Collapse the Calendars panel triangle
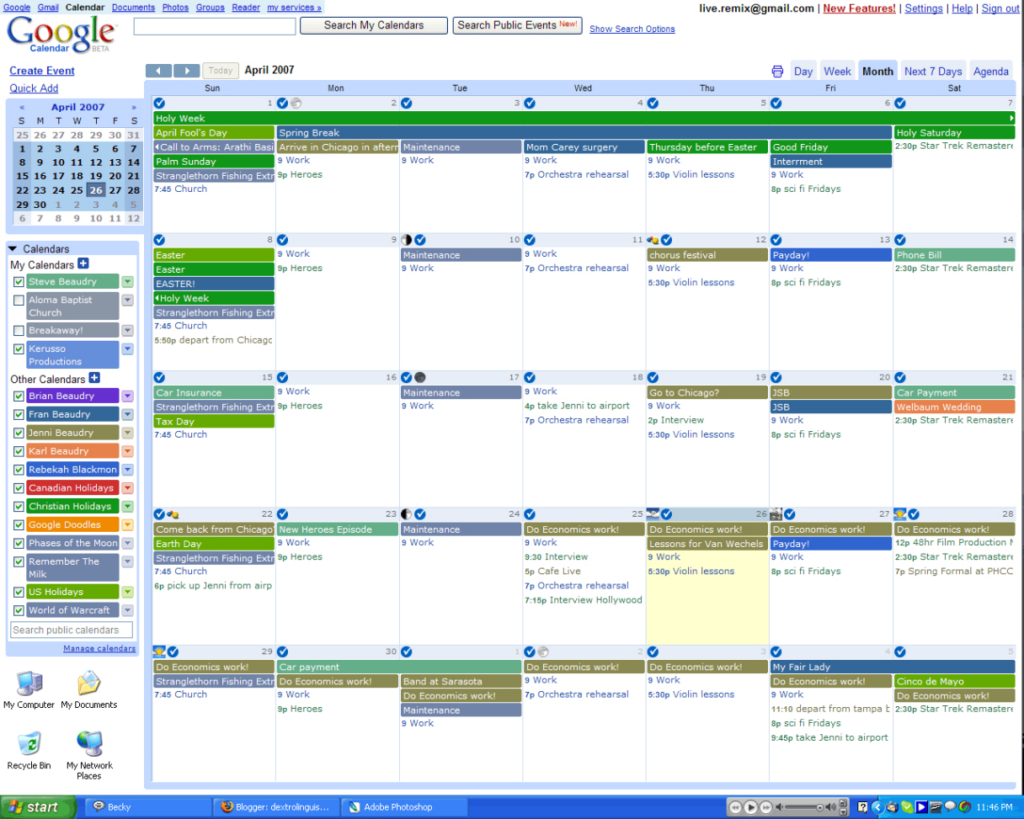The image size is (1024, 819). pos(13,249)
